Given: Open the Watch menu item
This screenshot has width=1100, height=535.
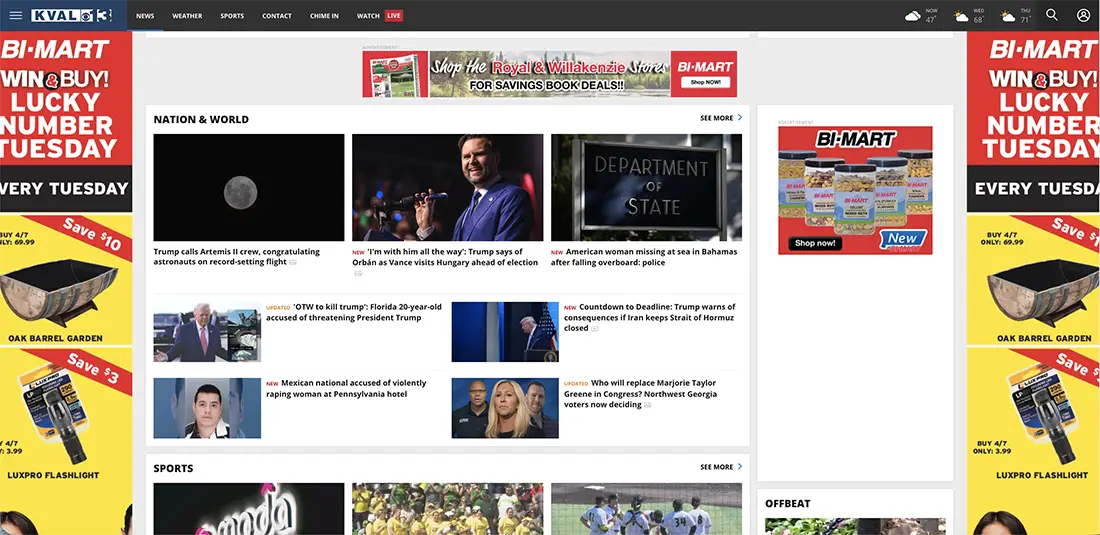Looking at the screenshot, I should (368, 15).
